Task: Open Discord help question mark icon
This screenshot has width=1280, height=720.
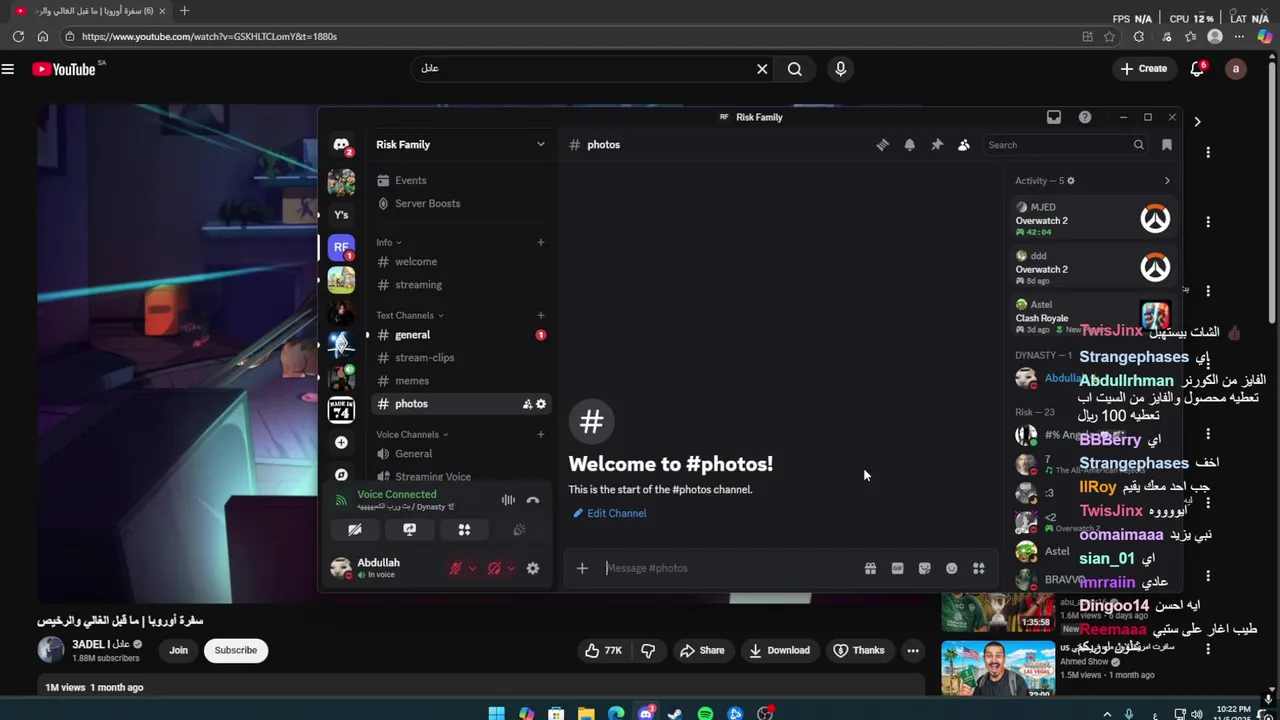Action: pos(1085,117)
